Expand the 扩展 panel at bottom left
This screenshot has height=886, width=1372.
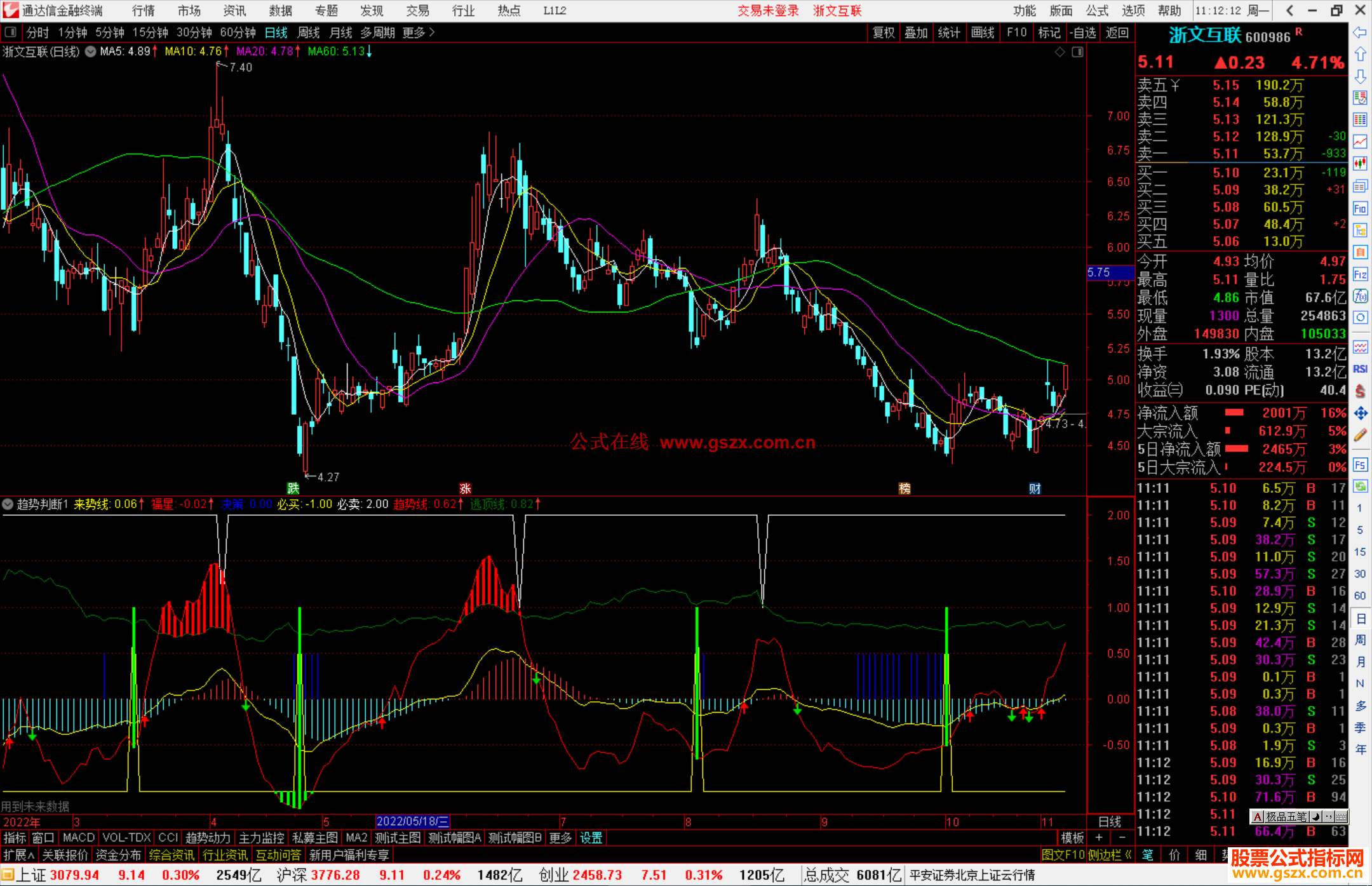pos(18,855)
